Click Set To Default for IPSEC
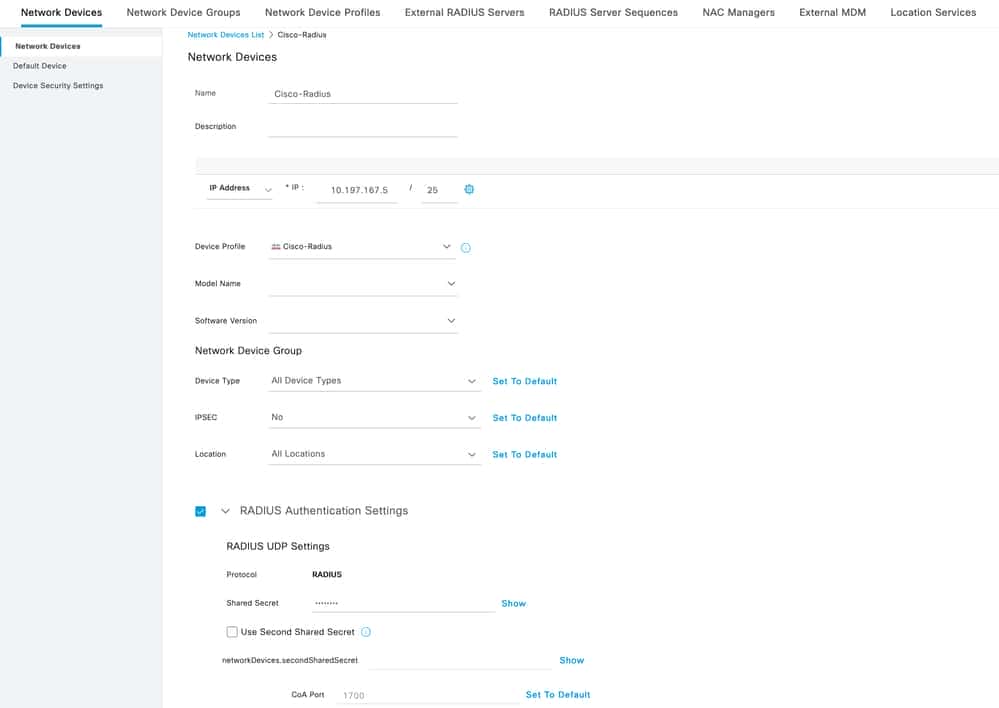999x708 pixels. (x=524, y=418)
